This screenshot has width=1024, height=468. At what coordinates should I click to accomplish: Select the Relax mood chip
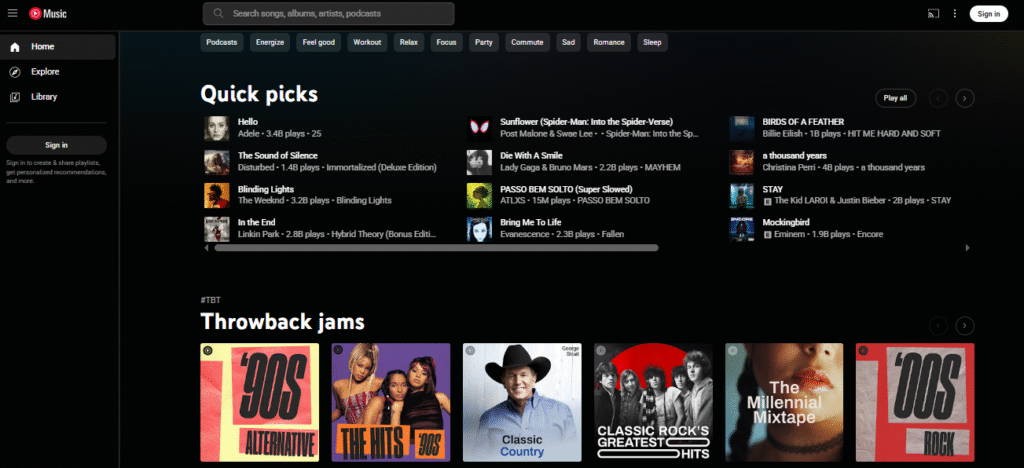point(409,42)
